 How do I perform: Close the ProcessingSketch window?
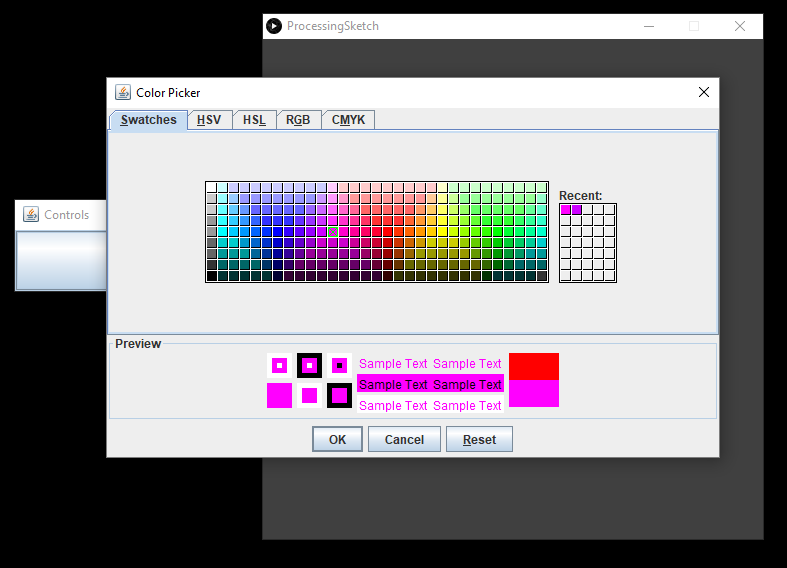coord(740,26)
